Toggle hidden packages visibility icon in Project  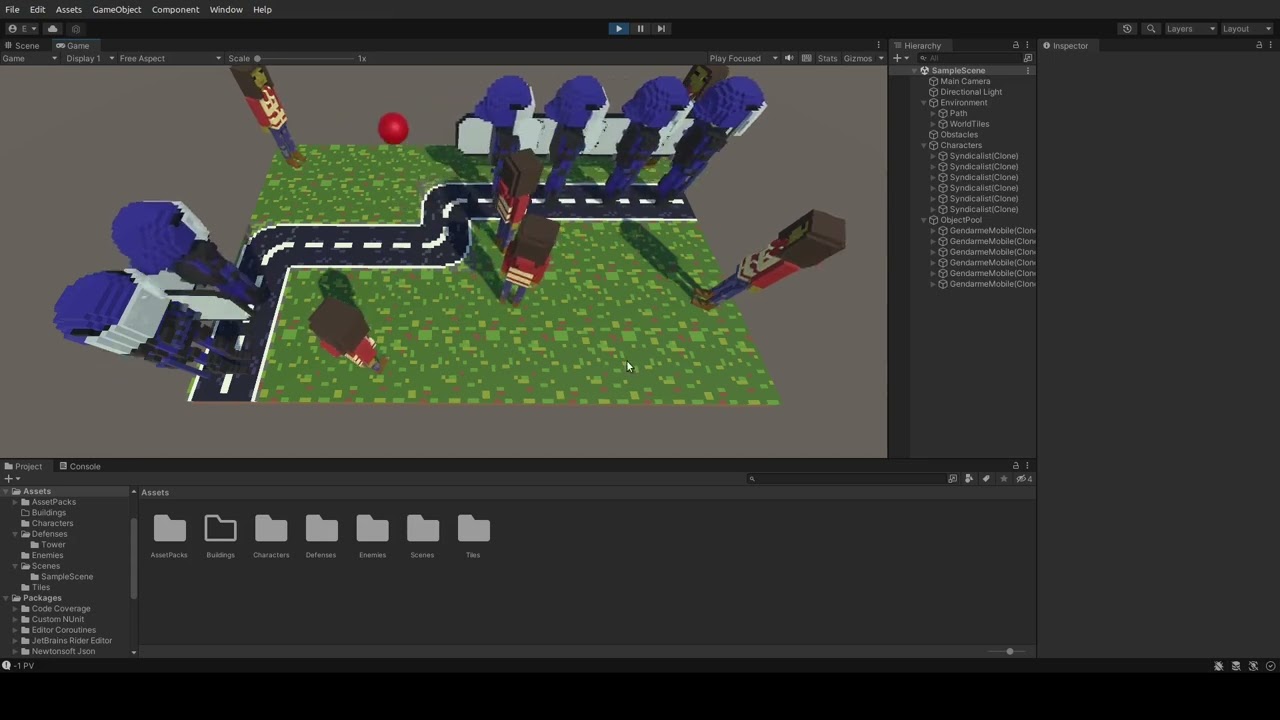coord(1024,479)
